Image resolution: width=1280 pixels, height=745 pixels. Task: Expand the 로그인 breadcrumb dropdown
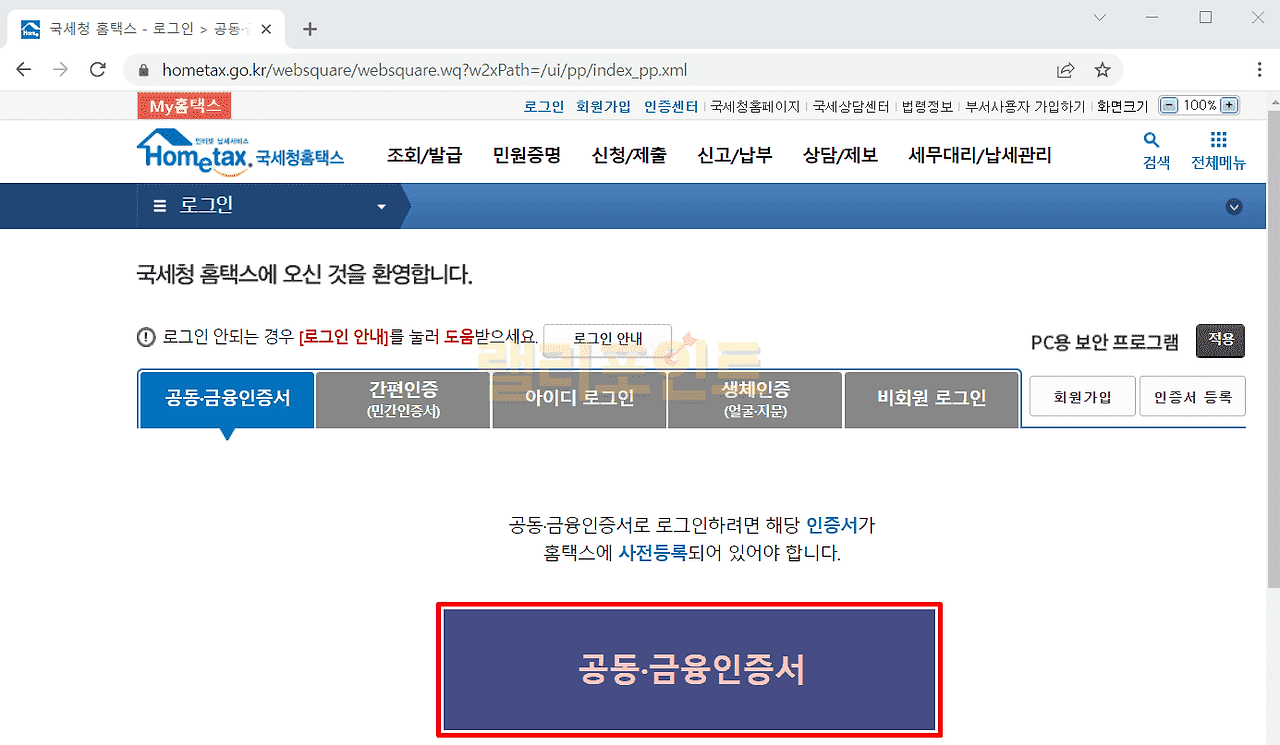[380, 207]
